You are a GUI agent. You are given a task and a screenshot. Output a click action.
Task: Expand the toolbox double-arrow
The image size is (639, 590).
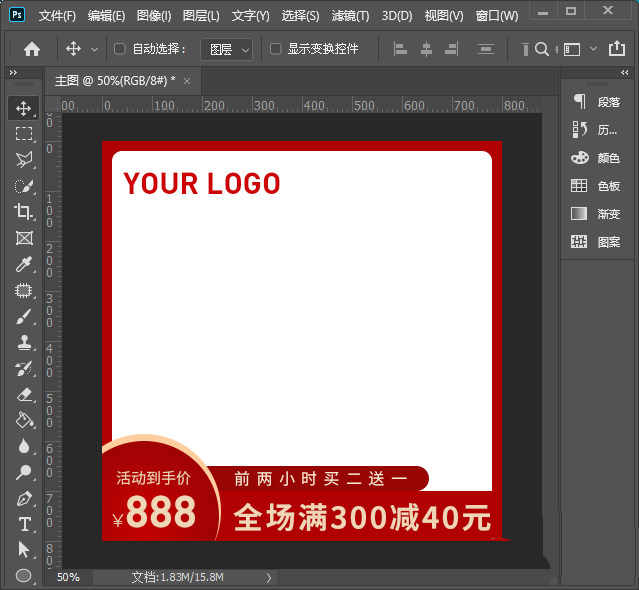click(13, 73)
